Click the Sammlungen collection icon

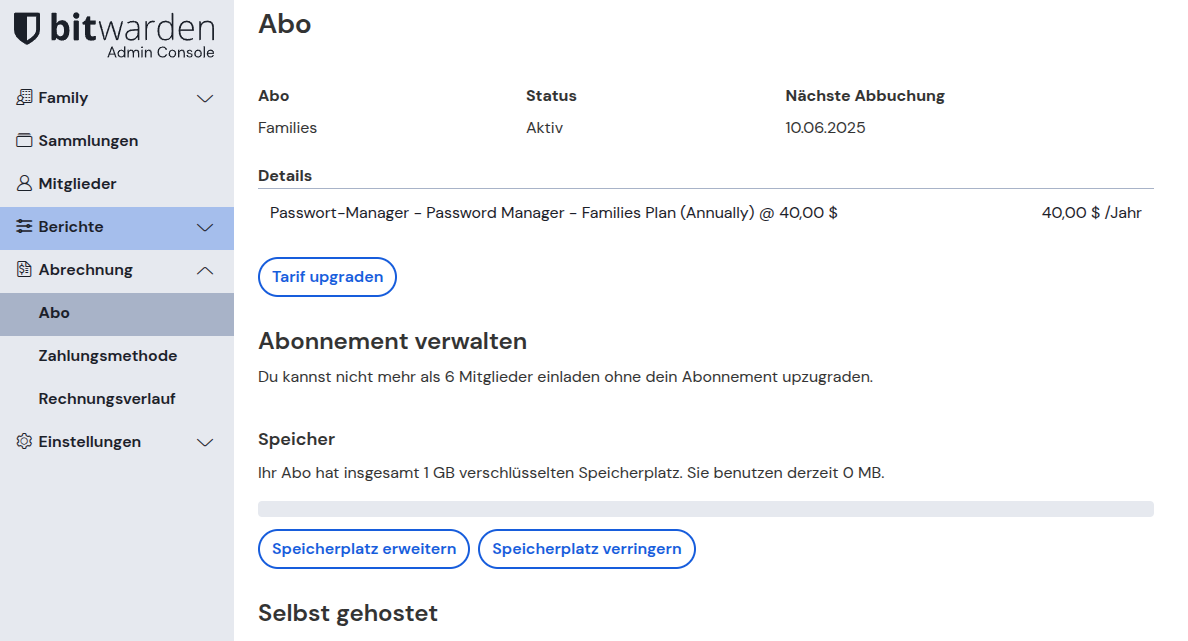tap(24, 141)
